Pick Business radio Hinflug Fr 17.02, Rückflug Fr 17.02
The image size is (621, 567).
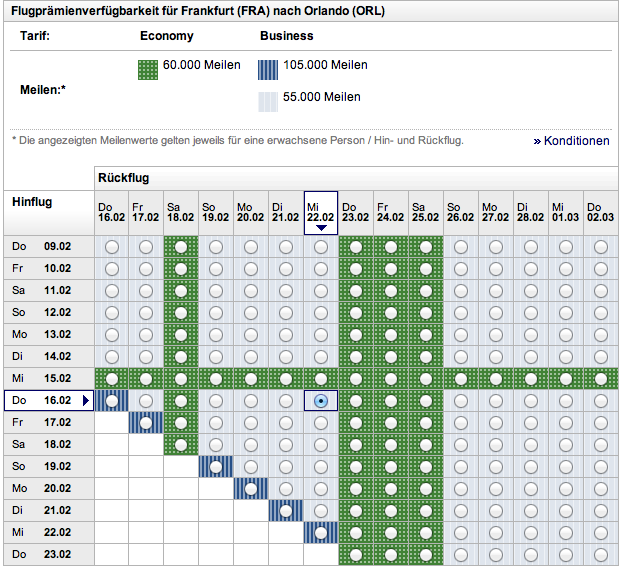tap(146, 423)
